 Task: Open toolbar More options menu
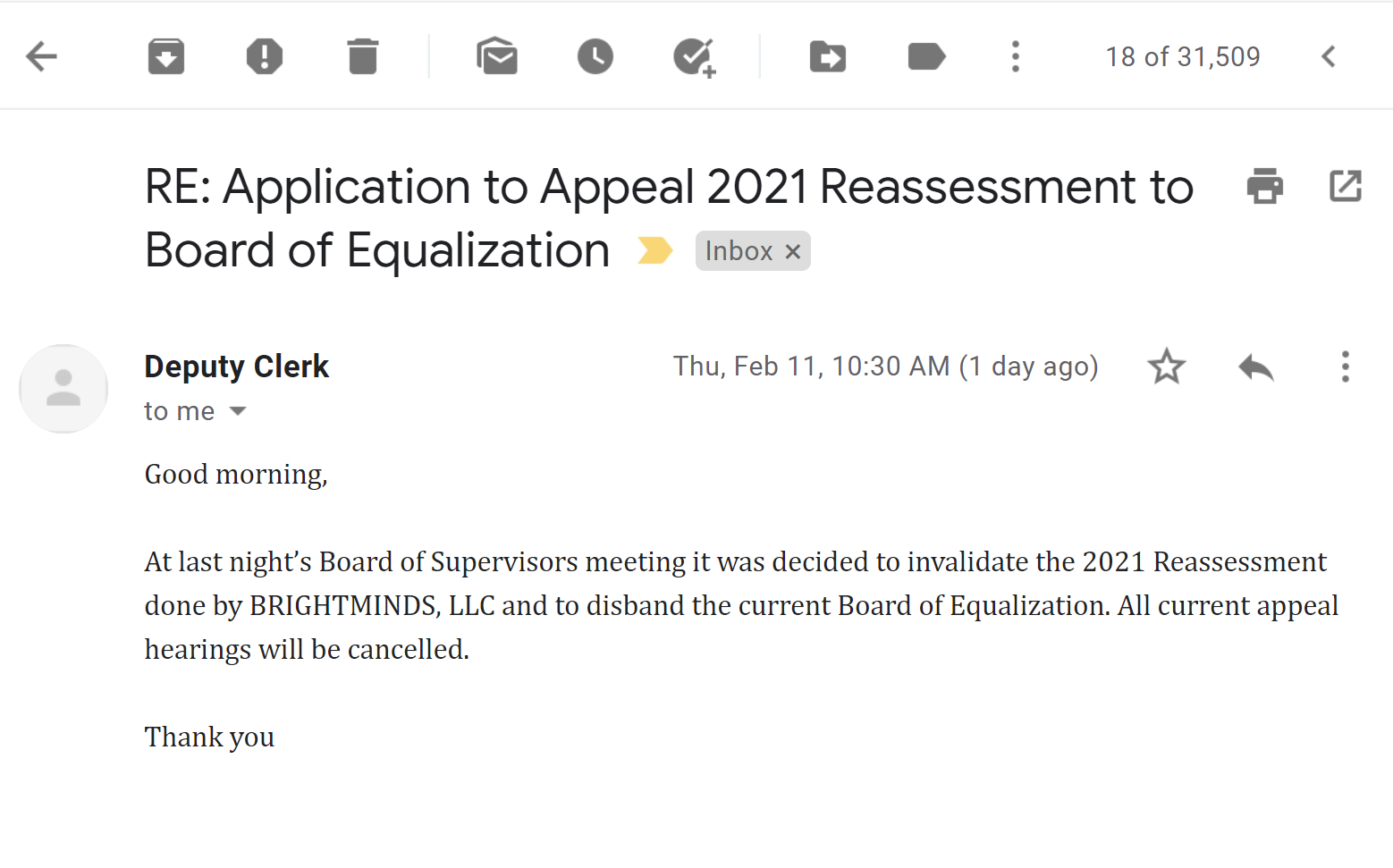click(1015, 56)
